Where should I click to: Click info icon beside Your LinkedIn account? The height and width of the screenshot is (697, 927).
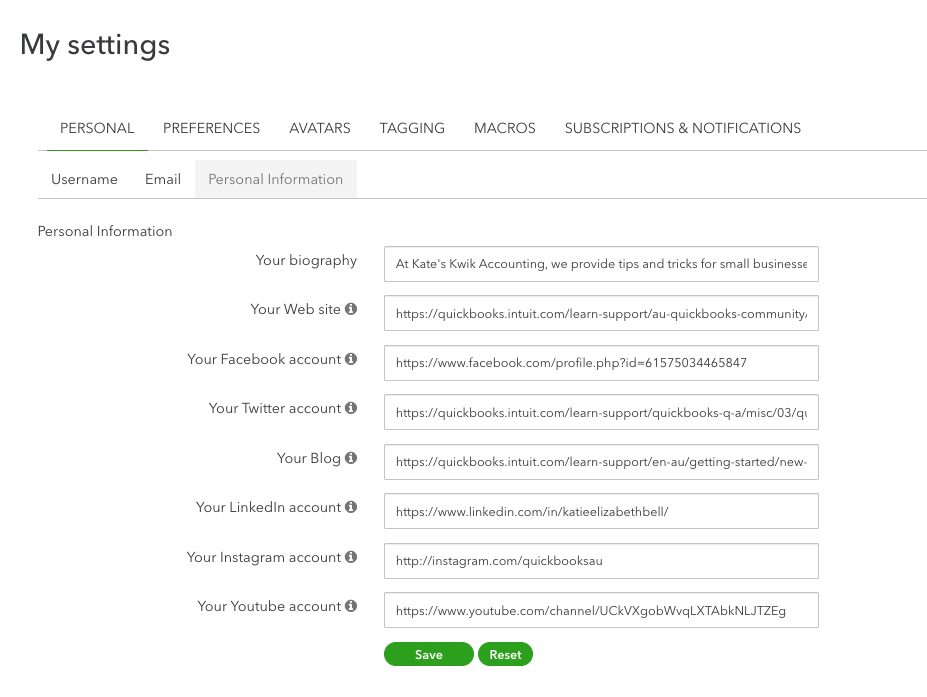pos(351,507)
